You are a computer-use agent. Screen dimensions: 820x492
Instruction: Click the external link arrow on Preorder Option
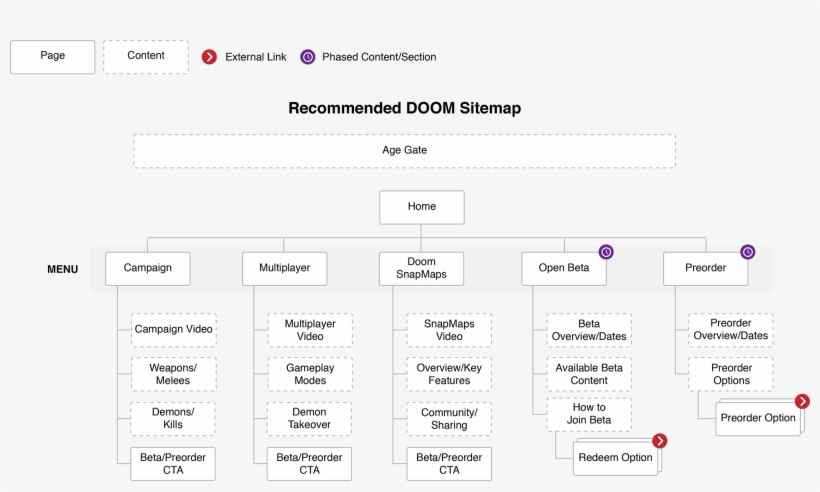[802, 401]
